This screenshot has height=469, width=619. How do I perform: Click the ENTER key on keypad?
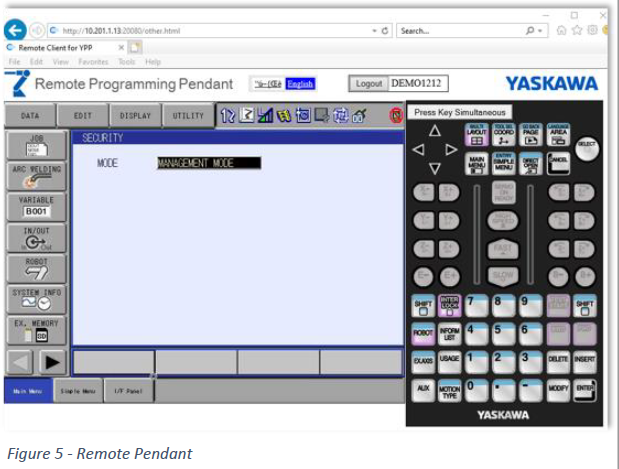585,390
